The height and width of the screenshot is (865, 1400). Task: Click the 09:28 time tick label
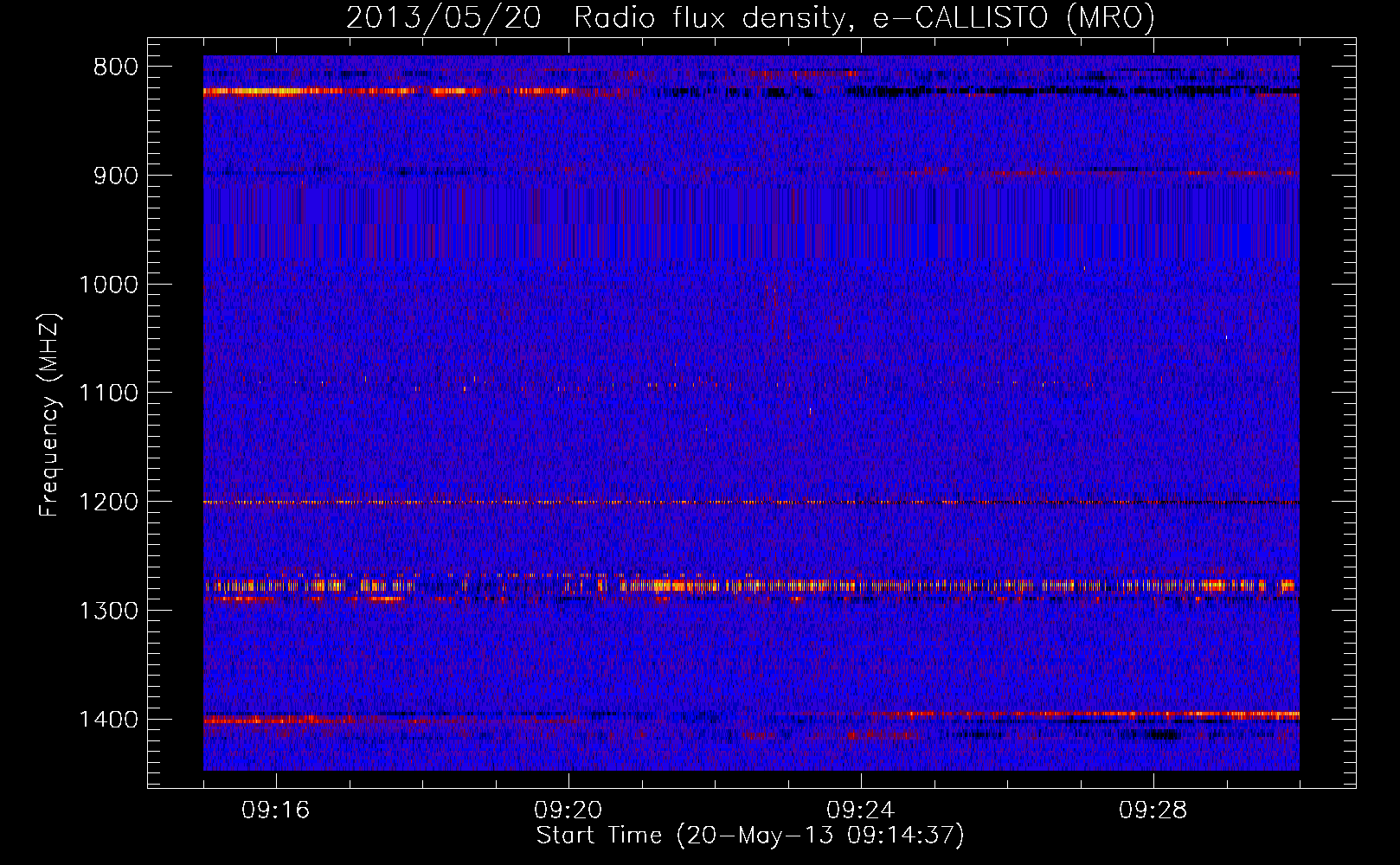click(x=1153, y=811)
